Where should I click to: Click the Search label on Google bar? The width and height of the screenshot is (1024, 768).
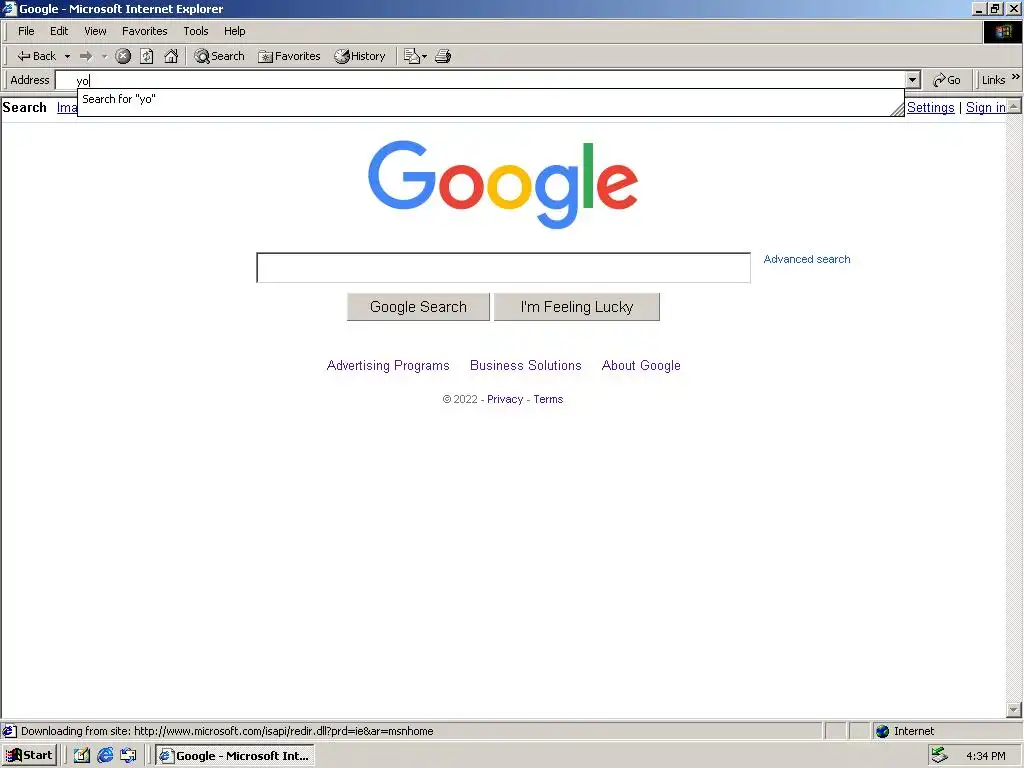(x=25, y=108)
